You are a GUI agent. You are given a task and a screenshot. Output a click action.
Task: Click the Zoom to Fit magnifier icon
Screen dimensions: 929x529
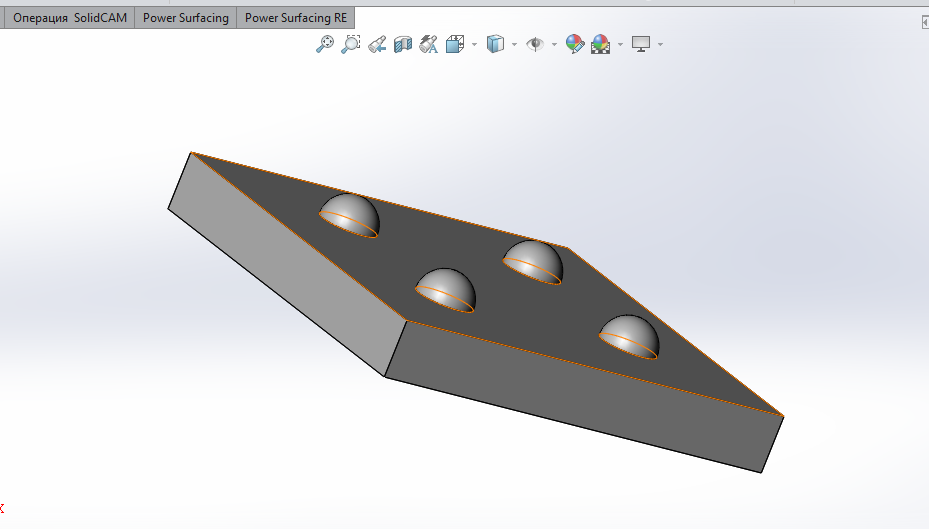[x=325, y=44]
